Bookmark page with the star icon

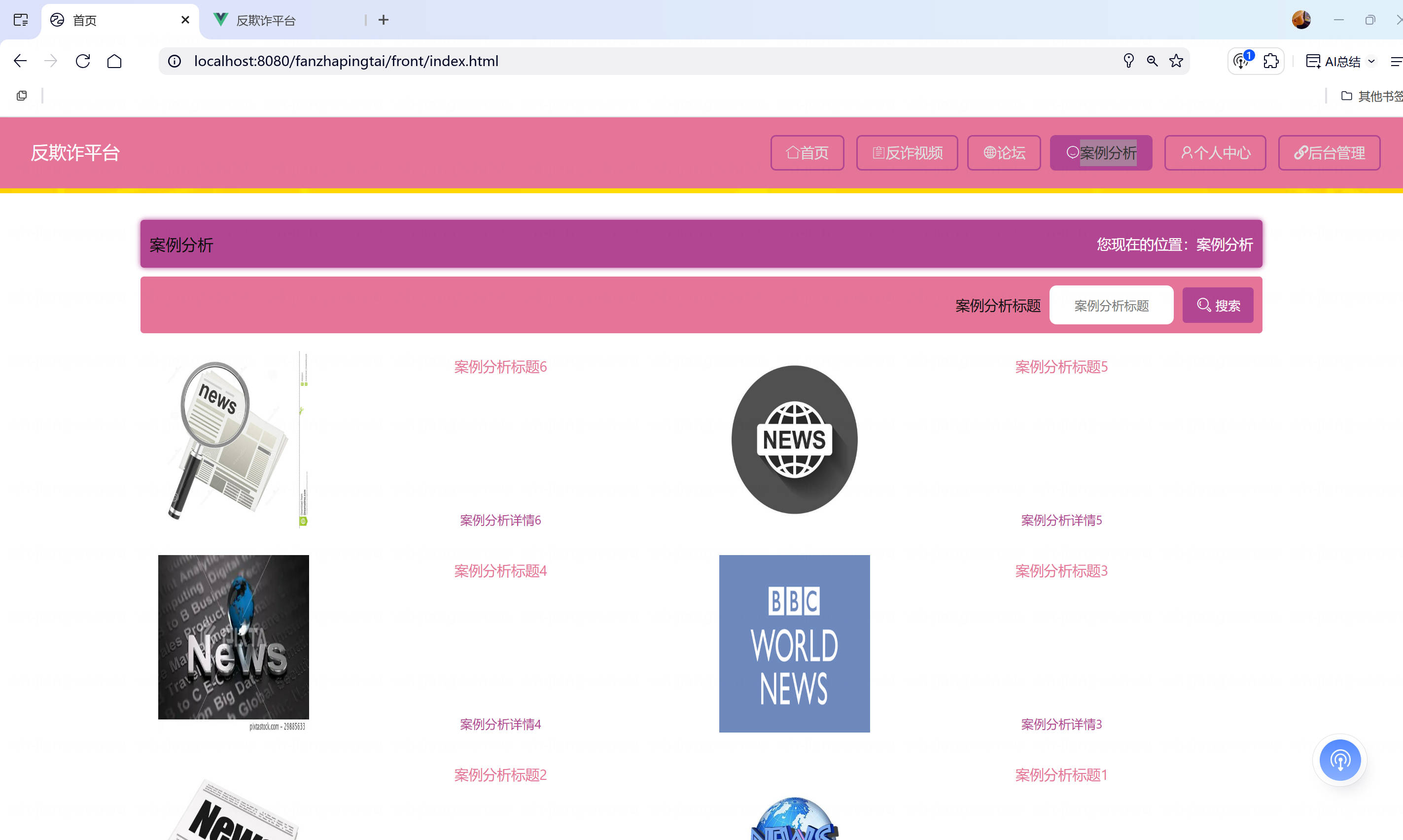pos(1176,61)
